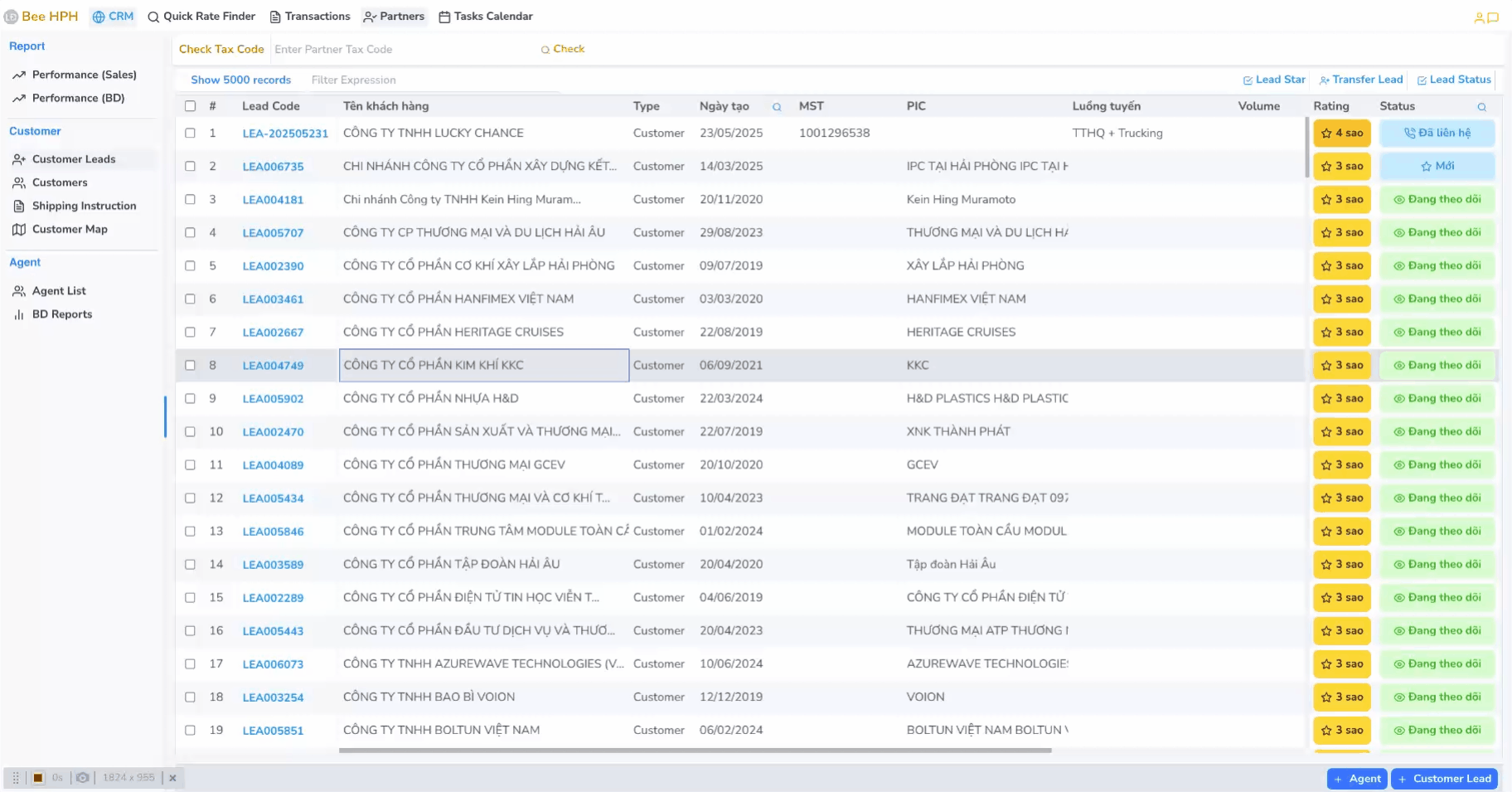Click the Performance (Sales) chart icon

click(x=19, y=75)
